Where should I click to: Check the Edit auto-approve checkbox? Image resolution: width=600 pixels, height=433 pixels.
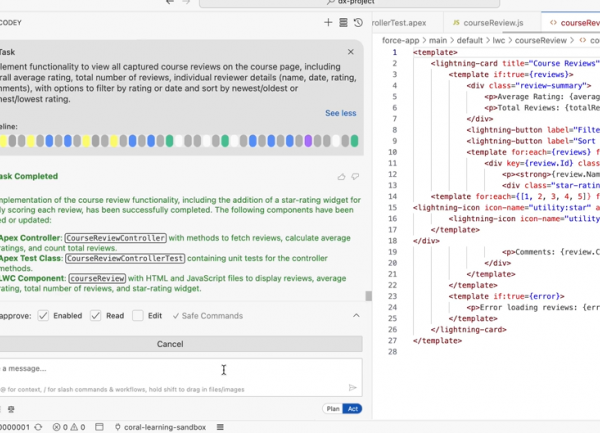click(139, 316)
